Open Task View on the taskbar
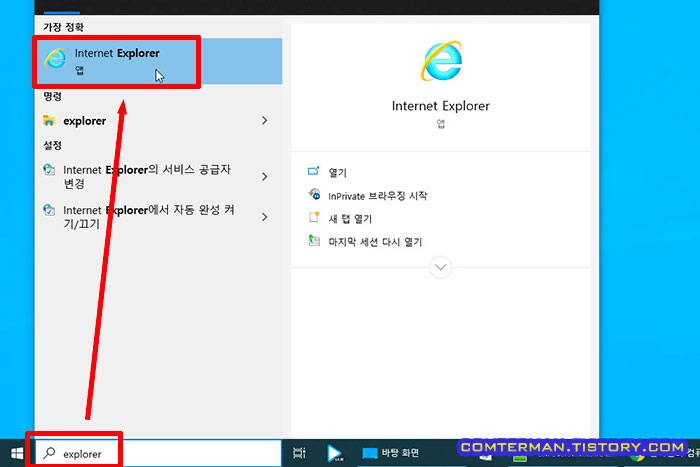The image size is (700, 467). 300,454
